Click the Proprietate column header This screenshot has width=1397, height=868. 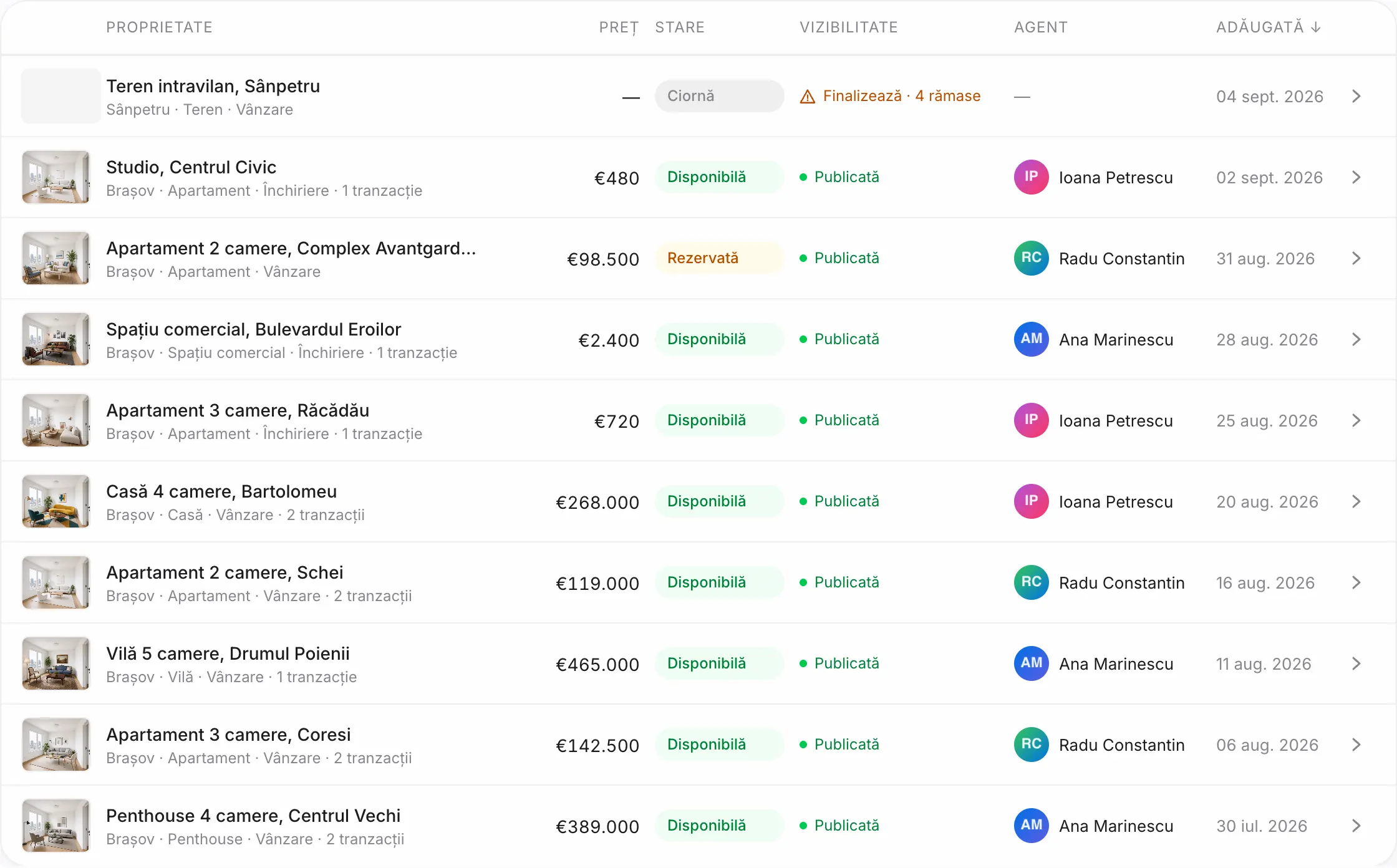(x=159, y=27)
